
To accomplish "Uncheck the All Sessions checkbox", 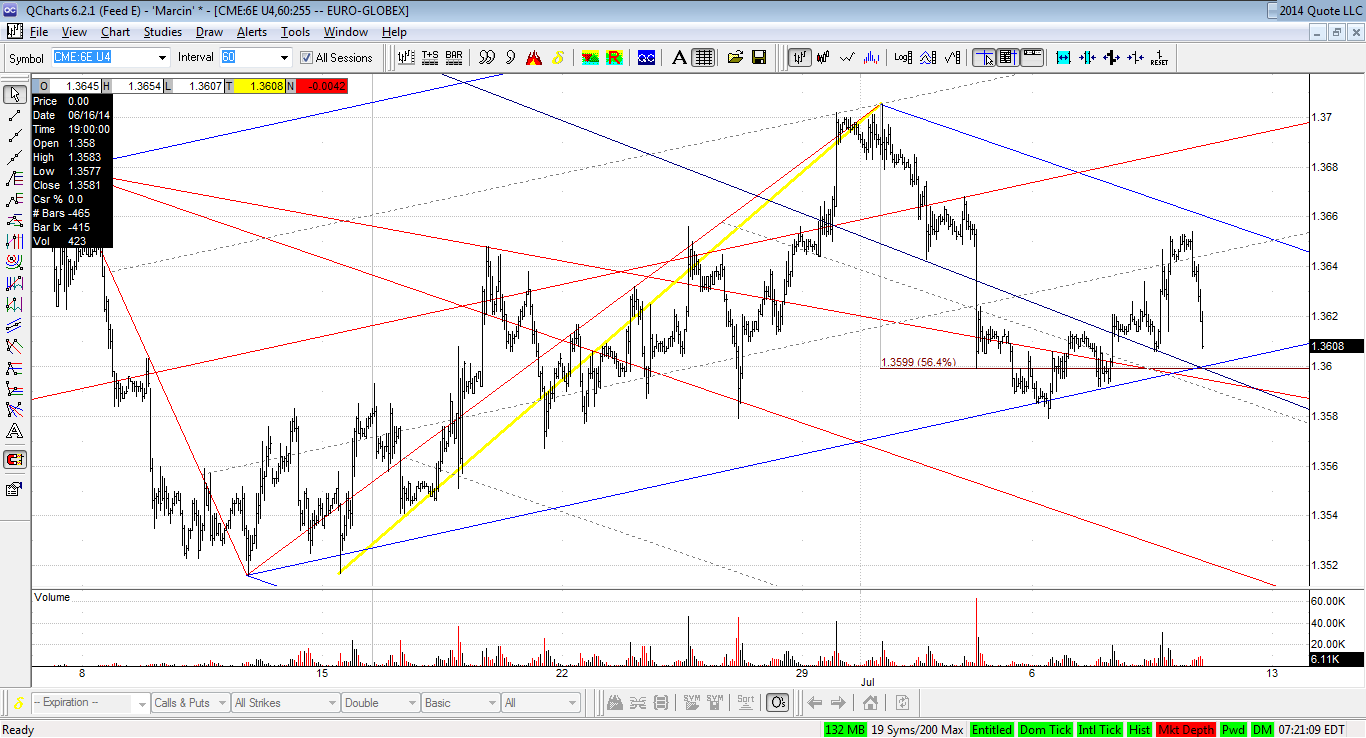I will [x=307, y=58].
